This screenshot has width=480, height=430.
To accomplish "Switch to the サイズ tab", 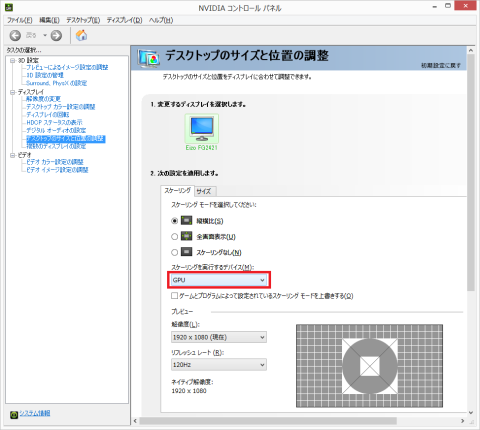I will [x=204, y=191].
